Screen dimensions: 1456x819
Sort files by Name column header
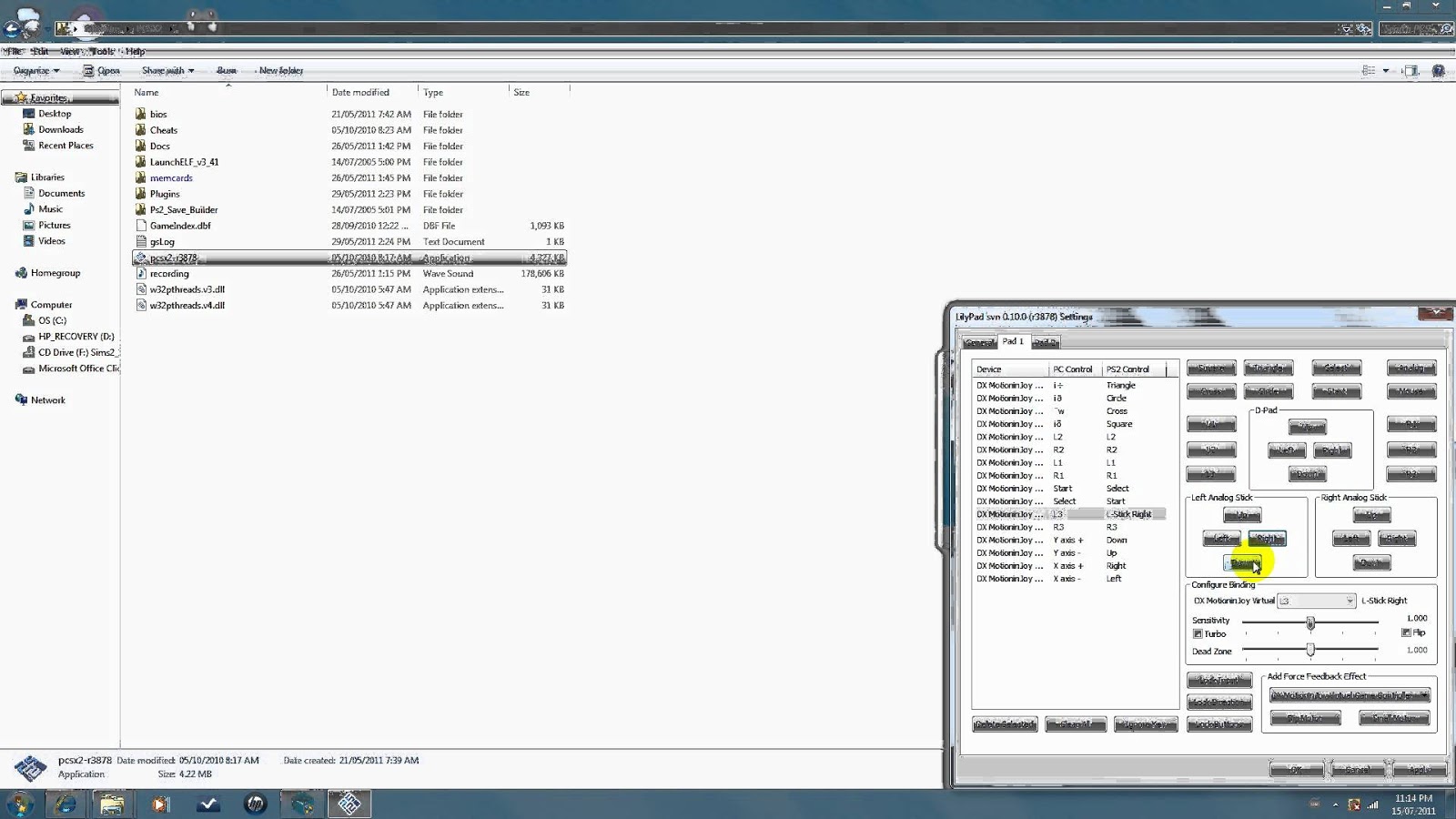146,92
